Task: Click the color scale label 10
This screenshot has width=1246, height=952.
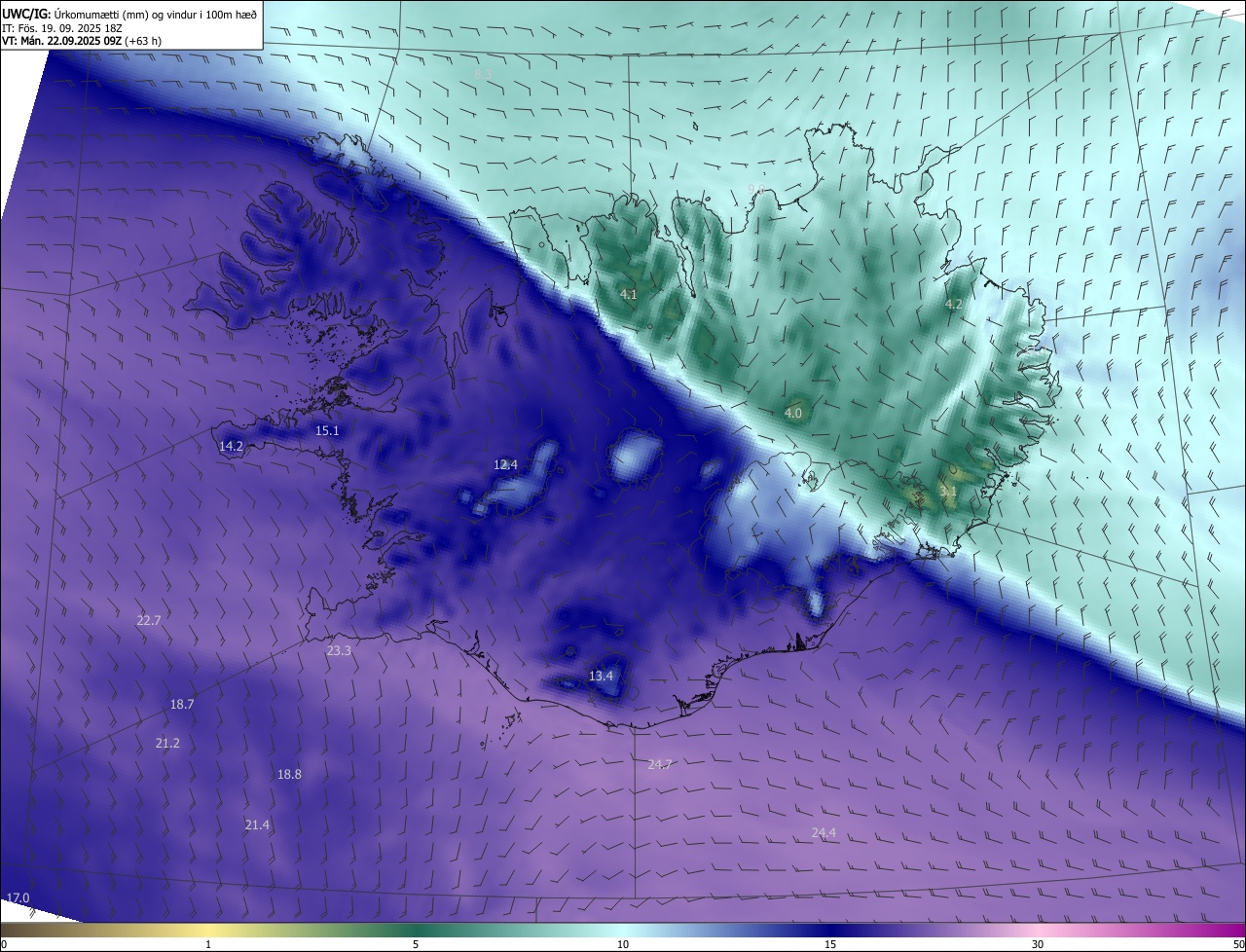Action: click(x=623, y=944)
